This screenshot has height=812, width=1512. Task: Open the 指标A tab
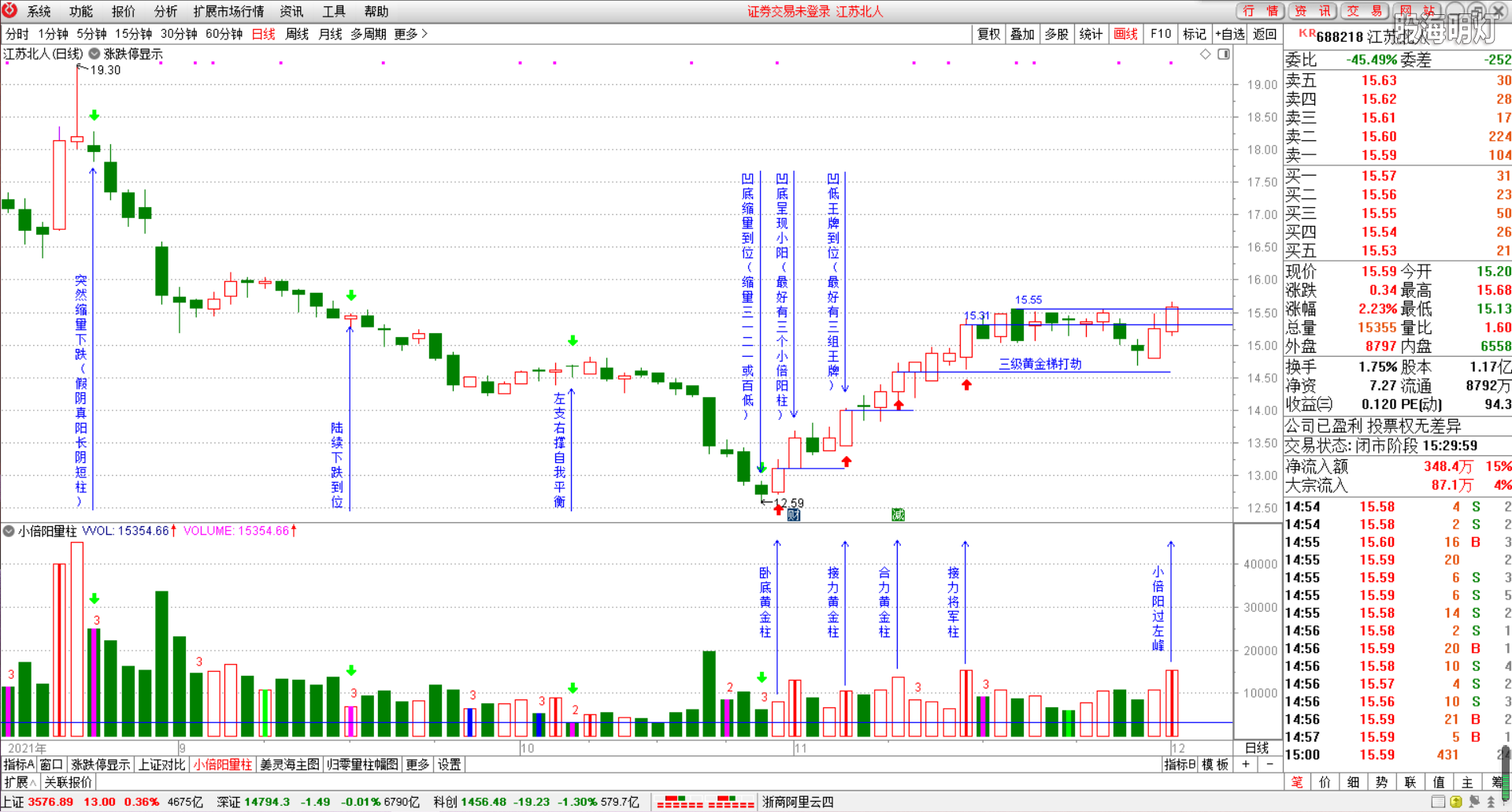[x=19, y=764]
